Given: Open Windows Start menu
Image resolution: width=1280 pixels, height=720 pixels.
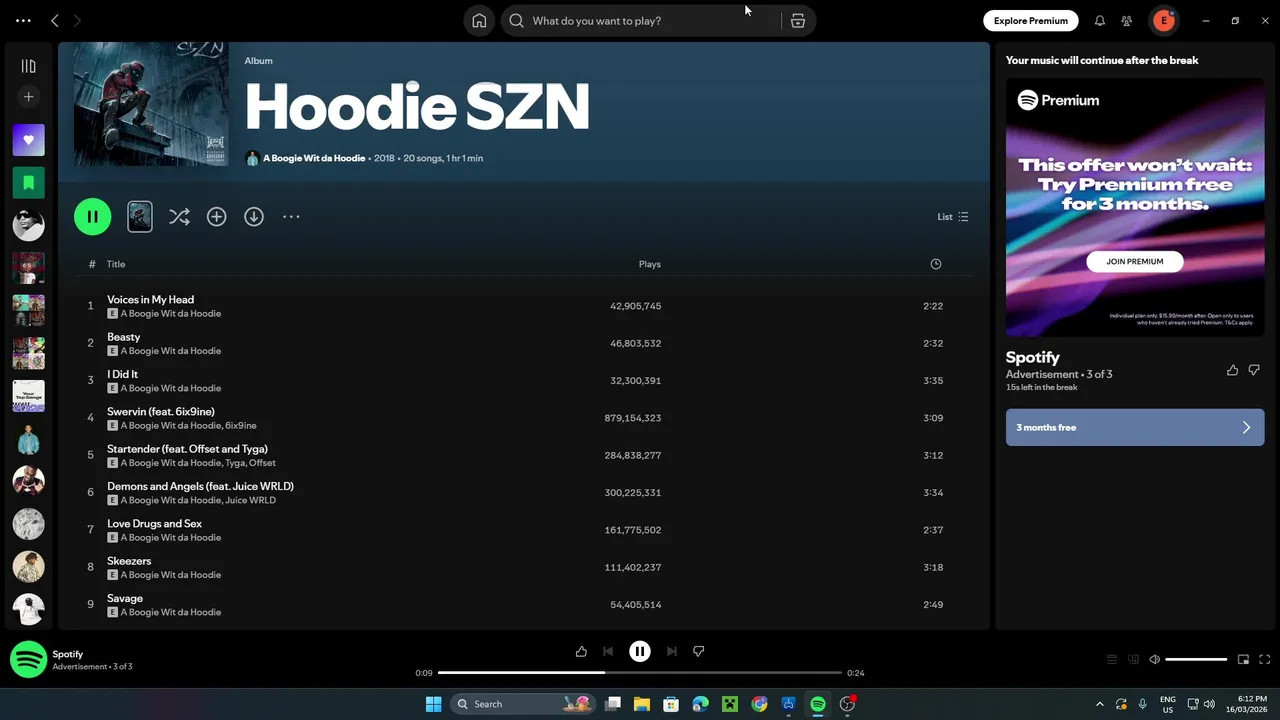Looking at the screenshot, I should (x=433, y=704).
